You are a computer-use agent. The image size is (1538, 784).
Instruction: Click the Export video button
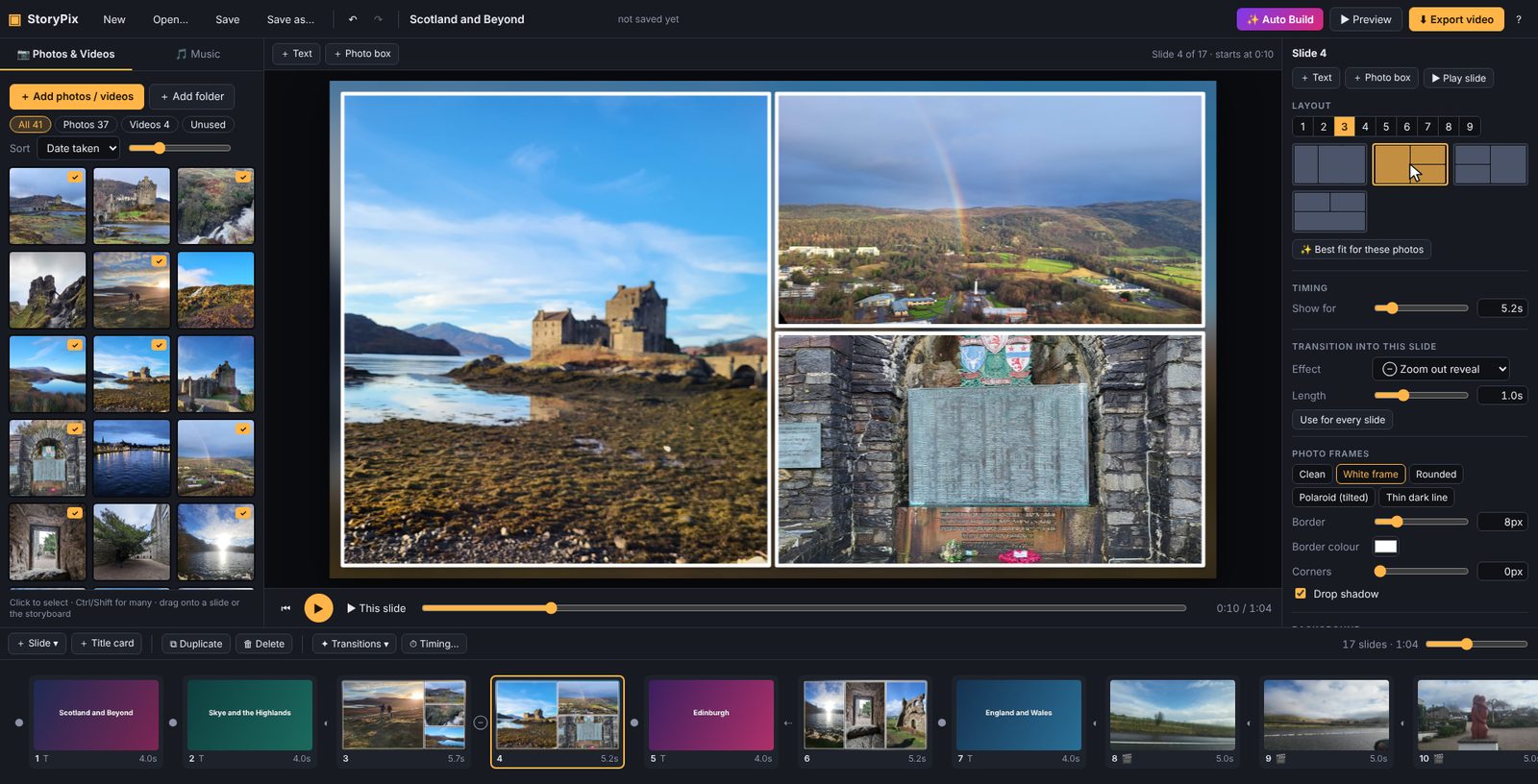tap(1456, 19)
